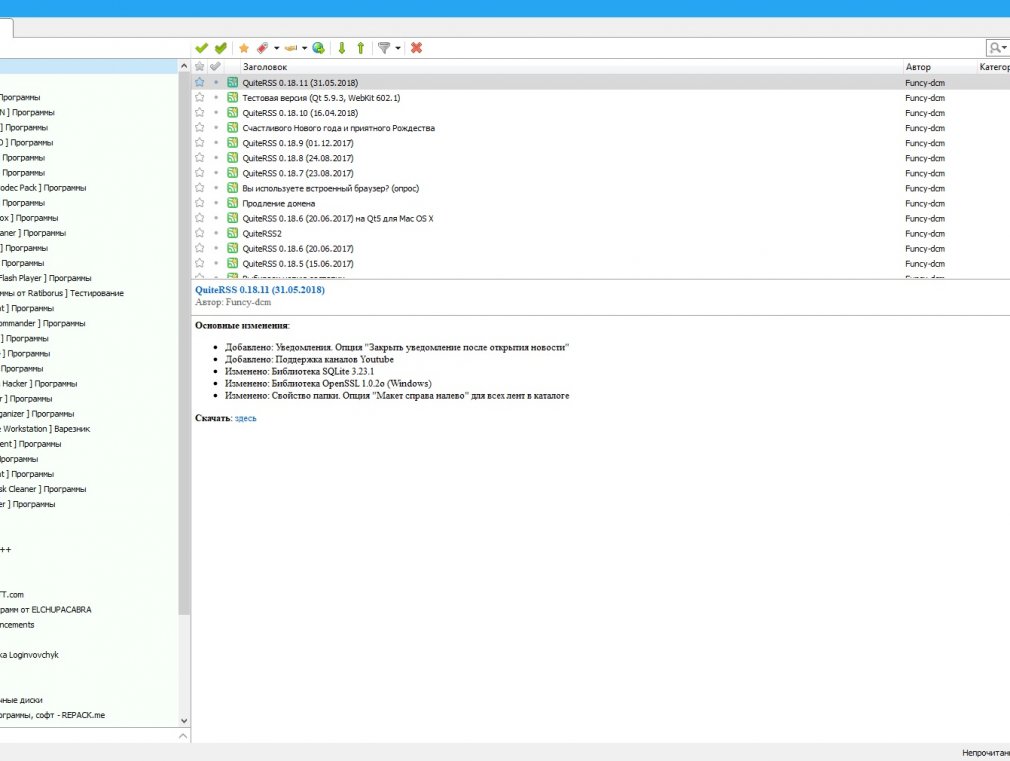
Task: Select news 'QuiteRSS 0.18.9 (01.12.2017)'
Action: [298, 143]
